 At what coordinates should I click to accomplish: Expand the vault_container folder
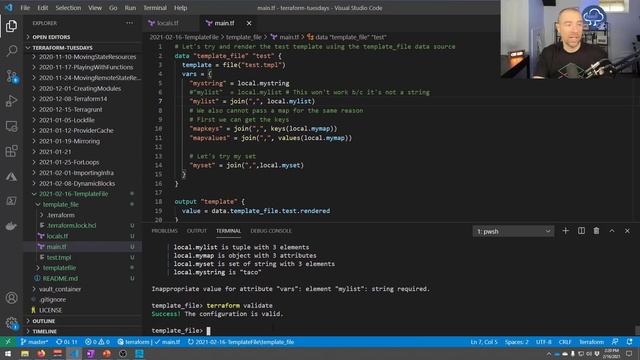click(x=60, y=289)
